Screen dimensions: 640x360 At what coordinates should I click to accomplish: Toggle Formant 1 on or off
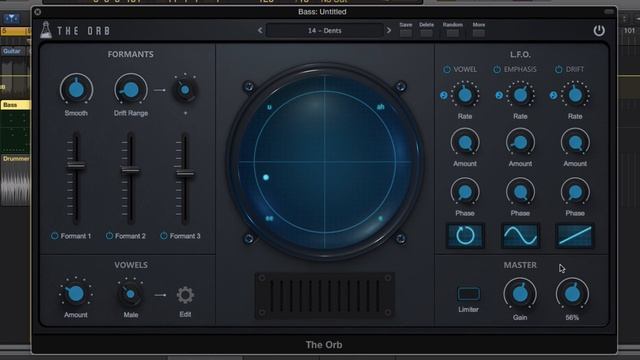(x=54, y=236)
